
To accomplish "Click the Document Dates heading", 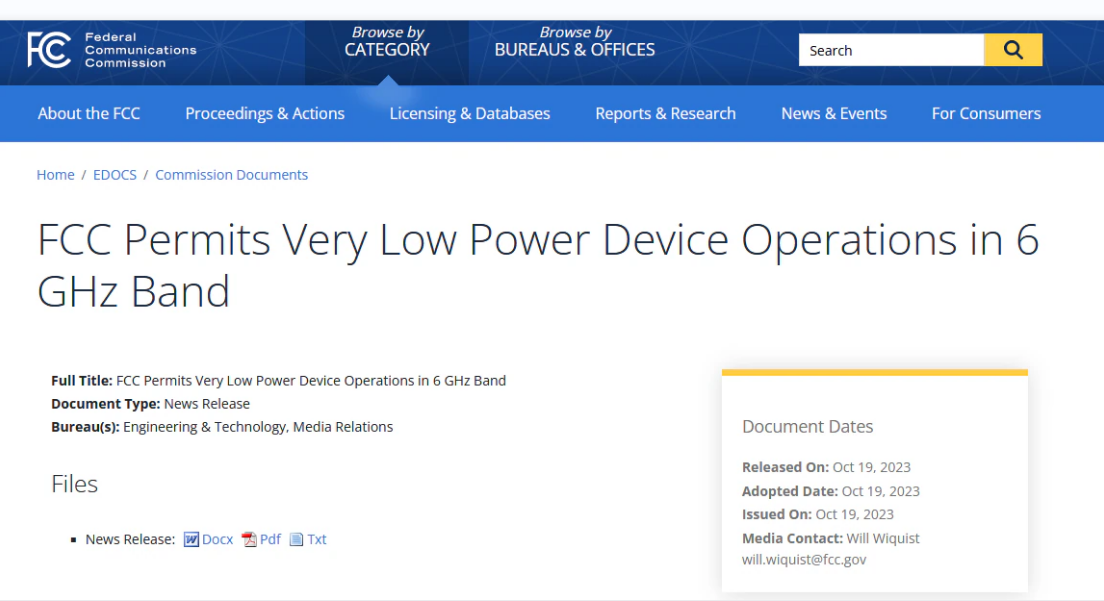I will (808, 426).
